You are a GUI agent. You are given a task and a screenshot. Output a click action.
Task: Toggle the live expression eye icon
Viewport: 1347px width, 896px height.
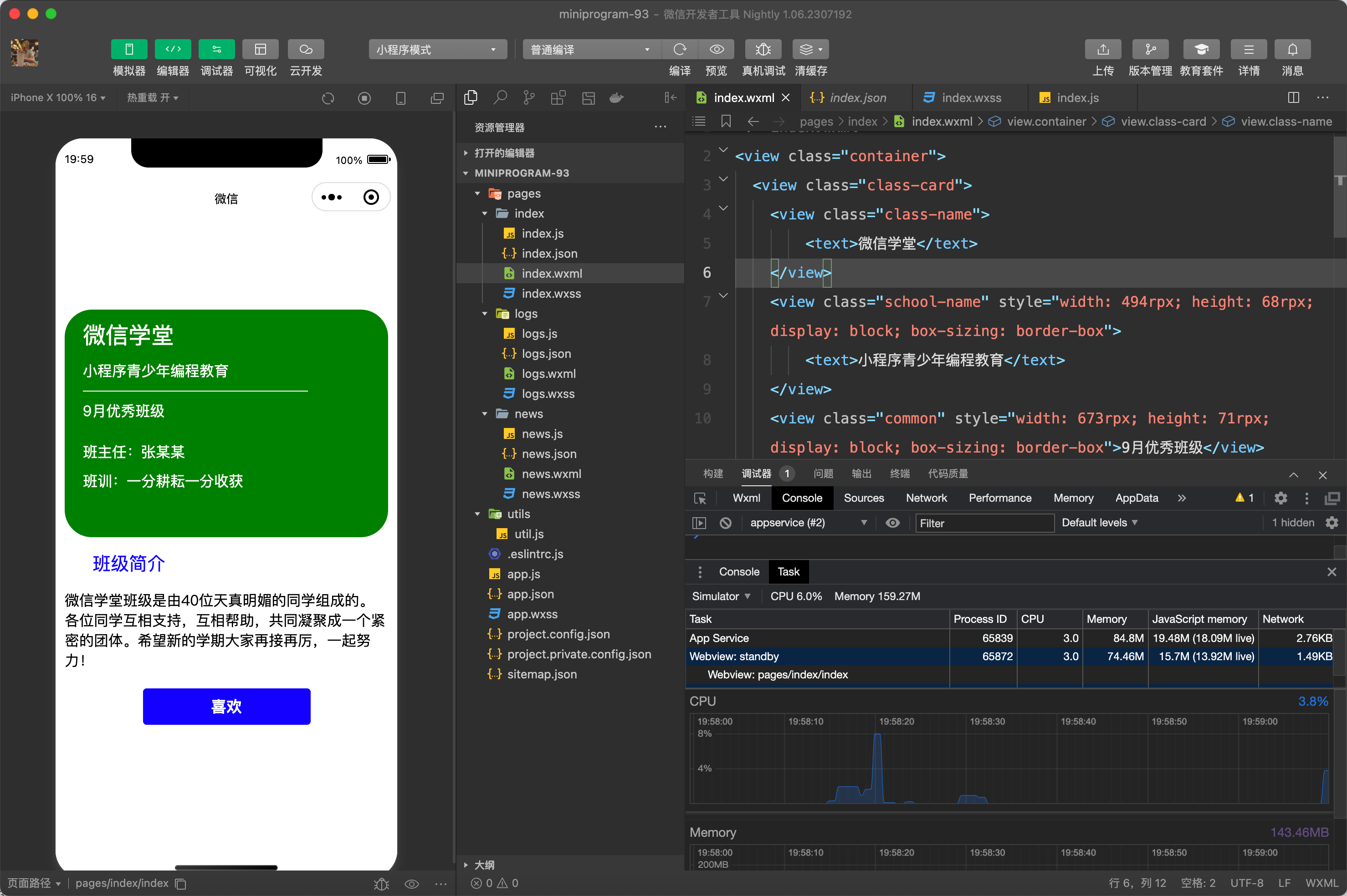point(892,523)
